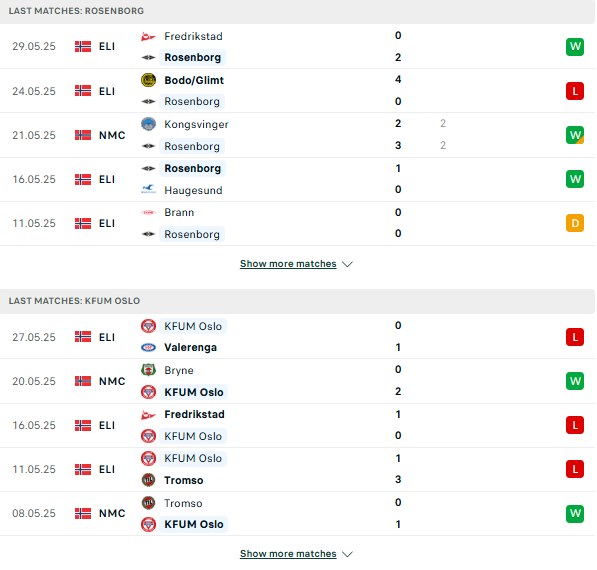This screenshot has width=597, height=570.
Task: Click the Norway flag beside 24.05.25 ELI match
Action: pyautogui.click(x=83, y=91)
